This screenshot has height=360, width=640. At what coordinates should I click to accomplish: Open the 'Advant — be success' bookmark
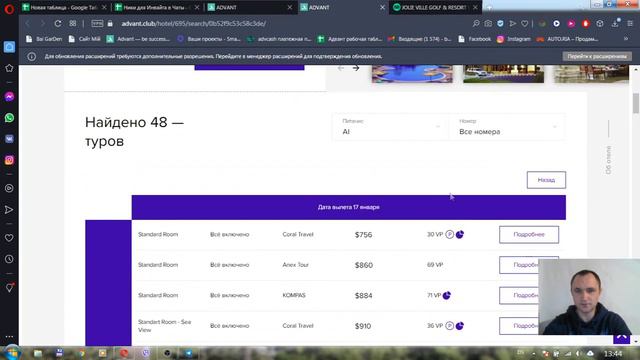tap(138, 39)
